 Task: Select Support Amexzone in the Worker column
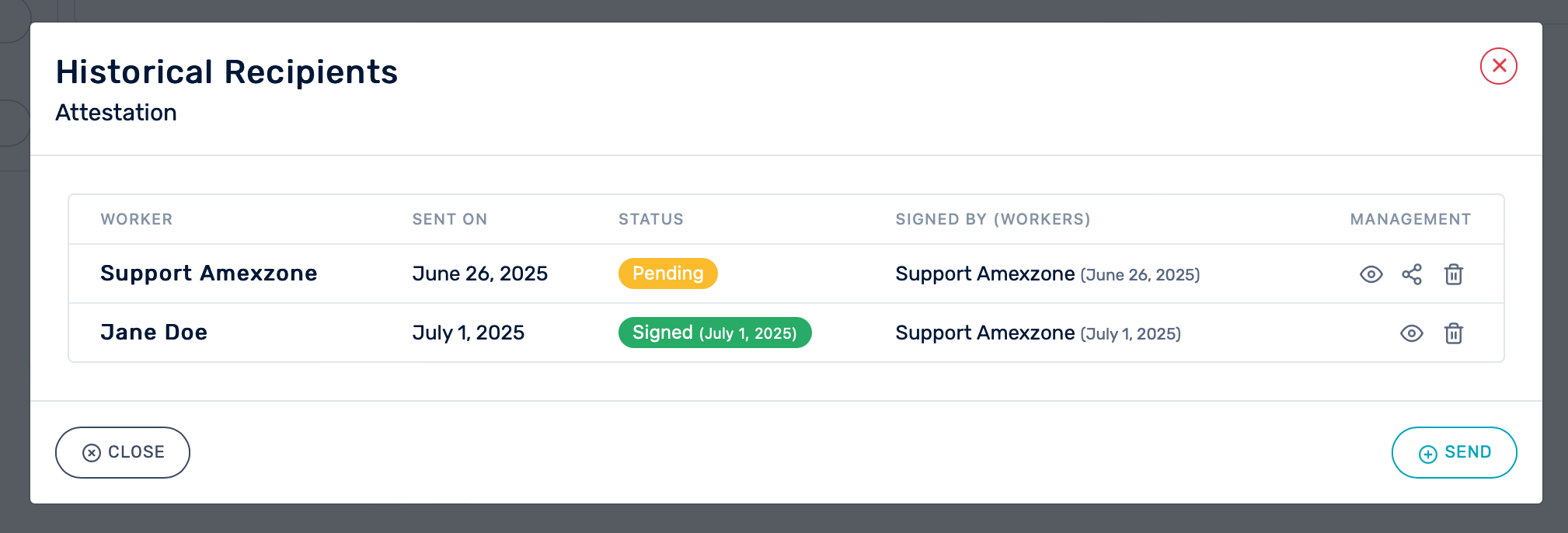coord(208,273)
